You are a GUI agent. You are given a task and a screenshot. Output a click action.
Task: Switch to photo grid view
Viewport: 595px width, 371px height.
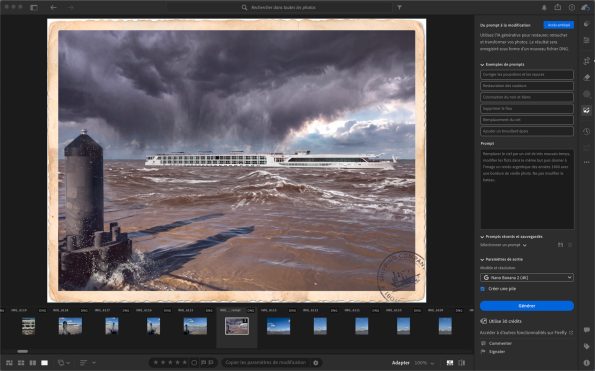coord(9,363)
